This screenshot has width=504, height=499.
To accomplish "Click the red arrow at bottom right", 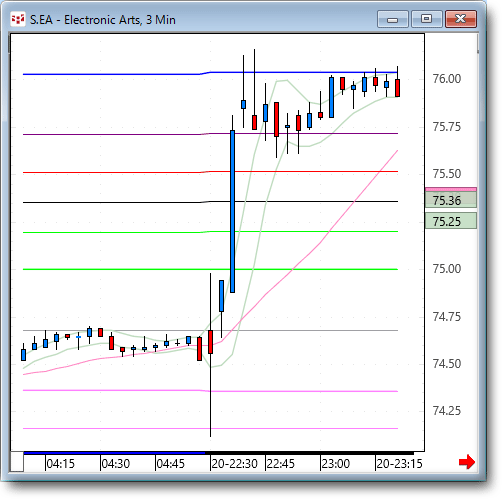I will point(467,462).
